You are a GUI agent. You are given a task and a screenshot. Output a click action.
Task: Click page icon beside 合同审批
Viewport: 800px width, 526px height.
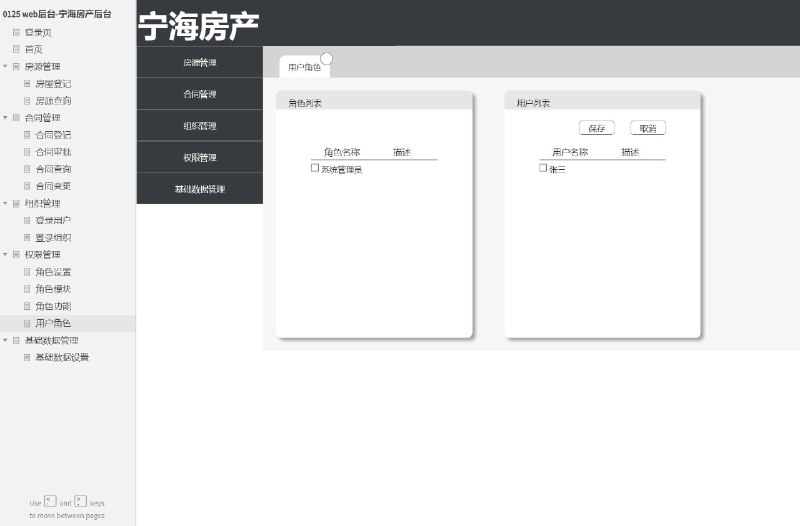[x=27, y=152]
